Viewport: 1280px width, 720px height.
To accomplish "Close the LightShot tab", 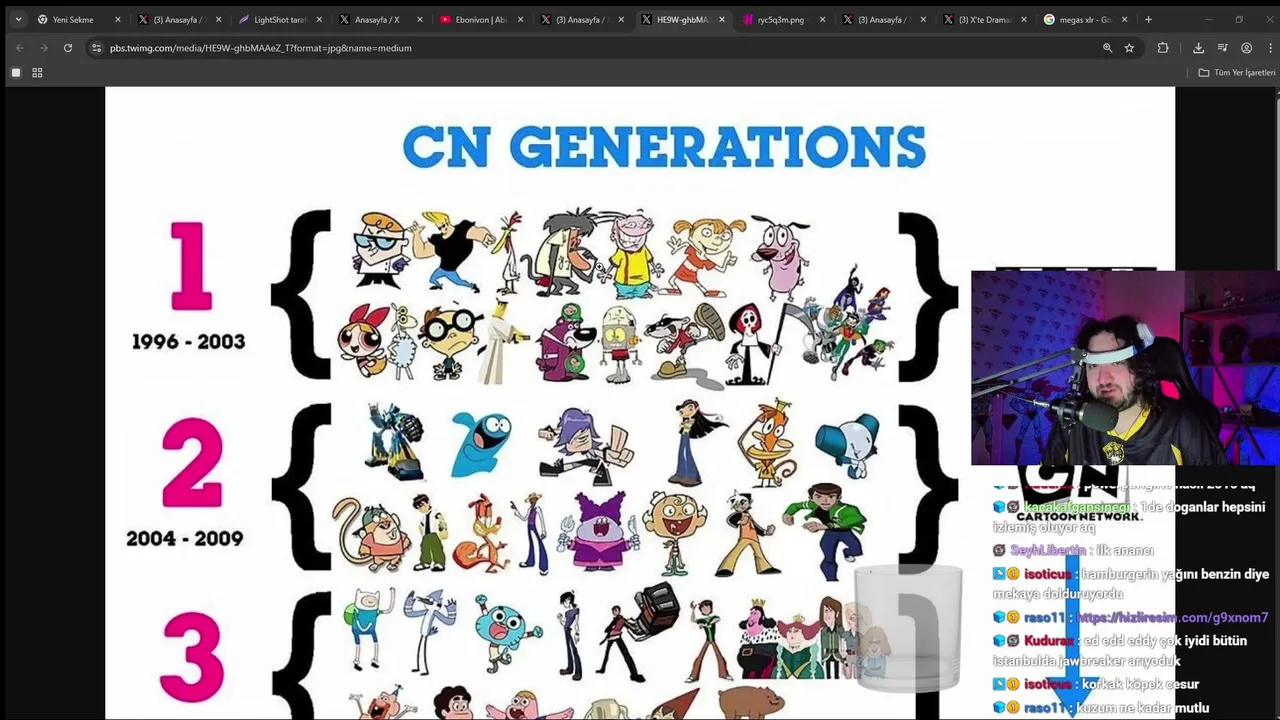I will [319, 20].
